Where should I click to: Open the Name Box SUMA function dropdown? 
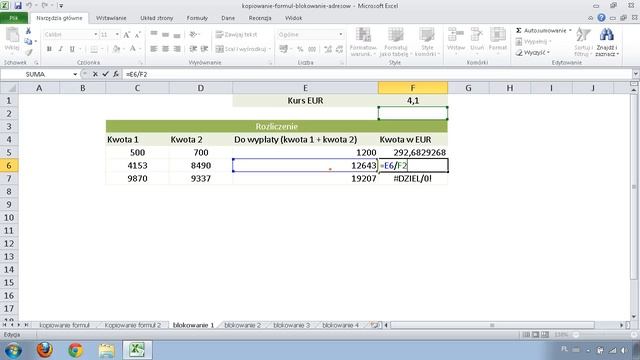tap(75, 74)
